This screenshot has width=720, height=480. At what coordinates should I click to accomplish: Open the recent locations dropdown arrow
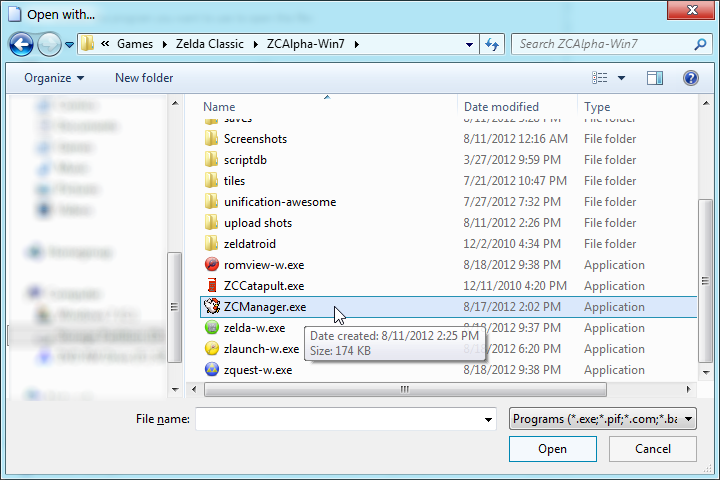point(69,45)
